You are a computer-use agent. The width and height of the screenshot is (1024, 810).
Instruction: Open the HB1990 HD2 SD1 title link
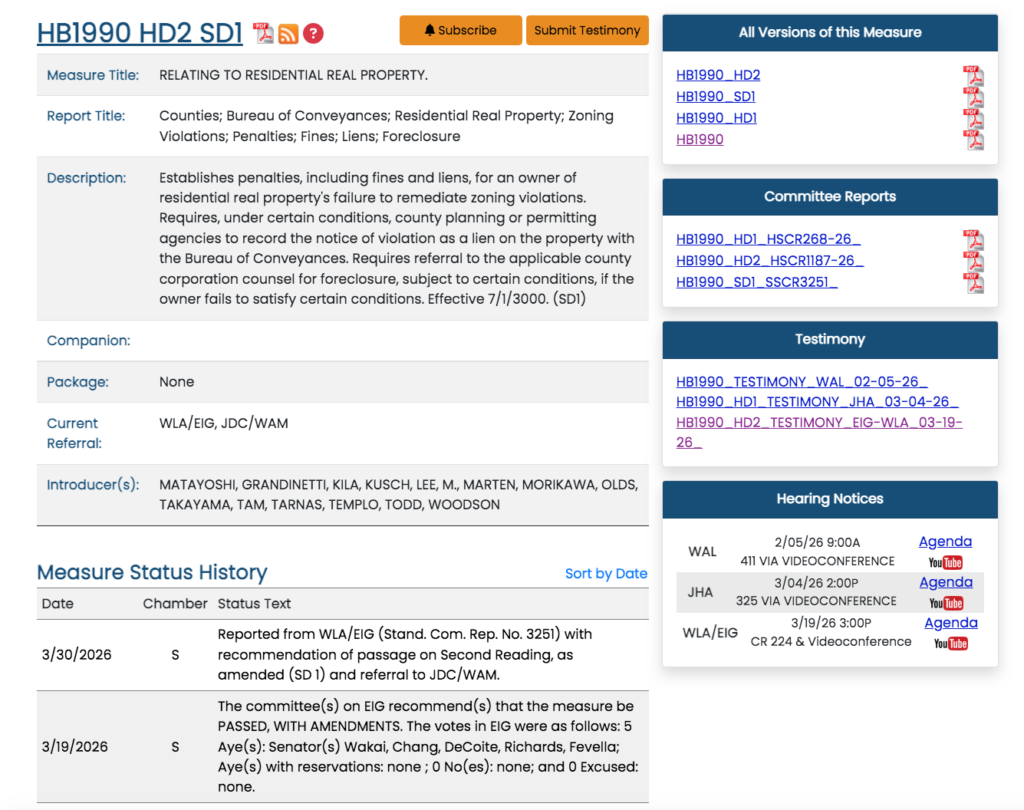tap(140, 33)
